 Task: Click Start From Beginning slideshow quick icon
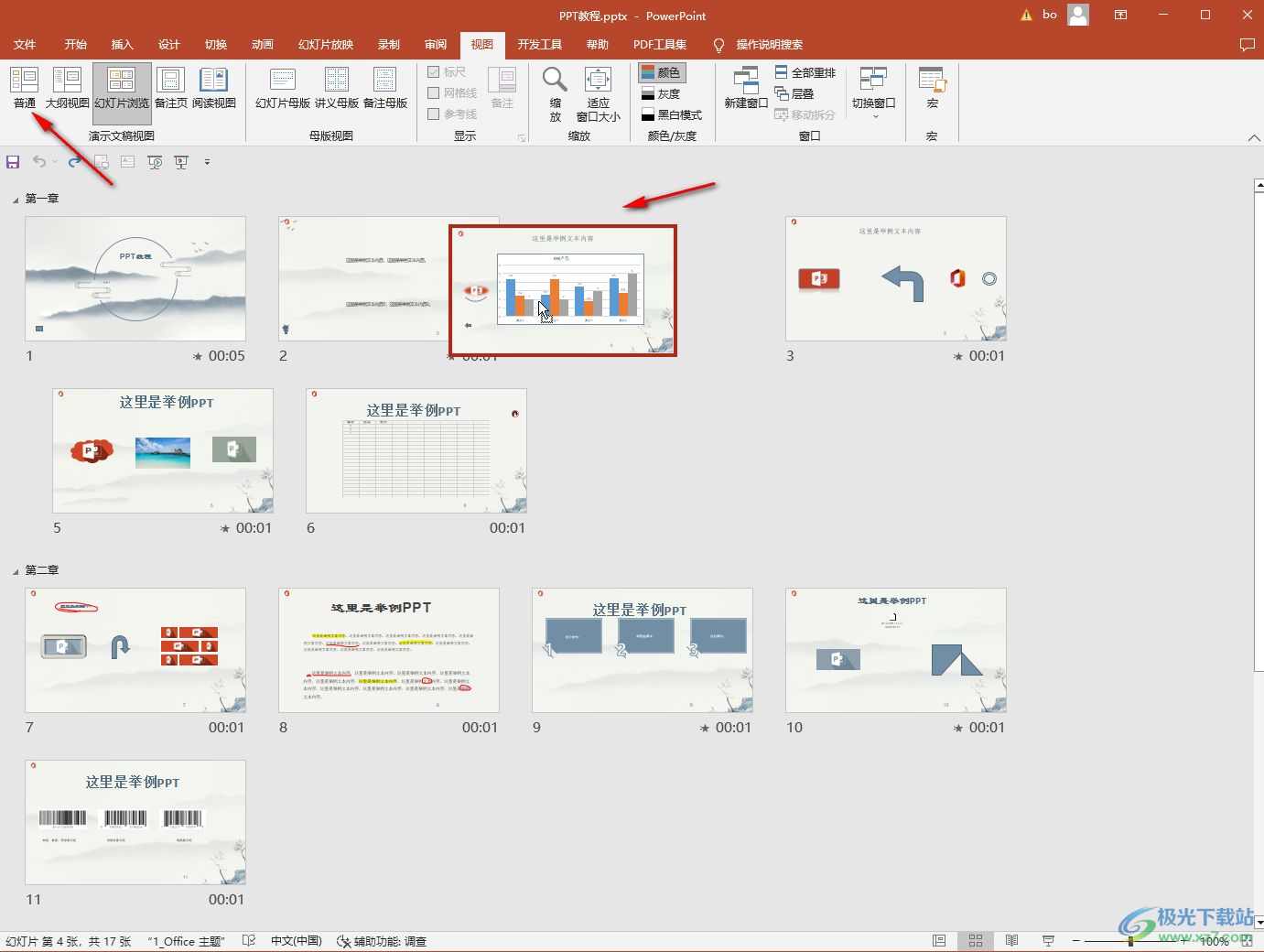pos(155,162)
